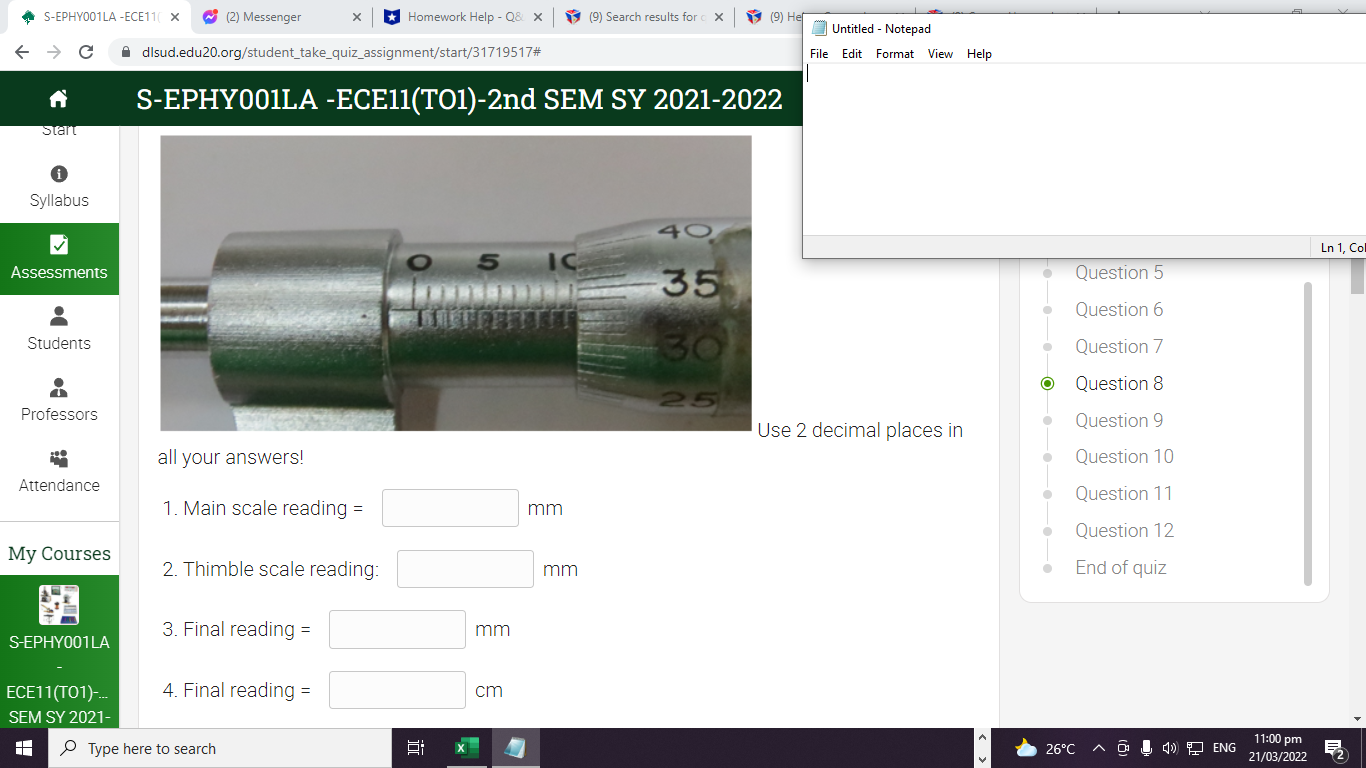The width and height of the screenshot is (1366, 768).
Task: Open Notepad's Format menu
Action: pyautogui.click(x=894, y=54)
